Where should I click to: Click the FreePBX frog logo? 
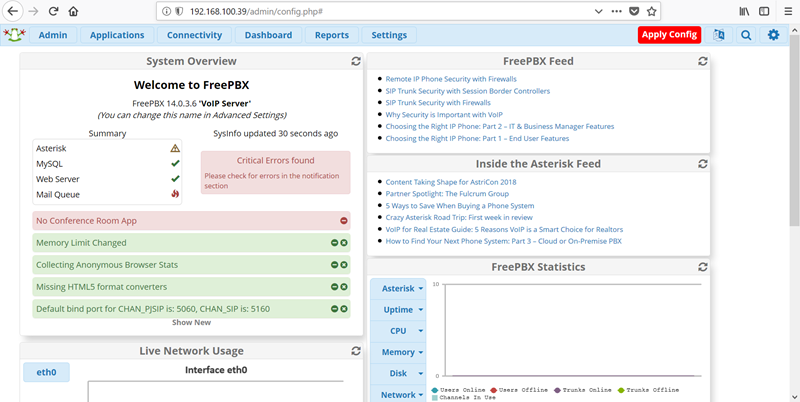click(x=14, y=35)
